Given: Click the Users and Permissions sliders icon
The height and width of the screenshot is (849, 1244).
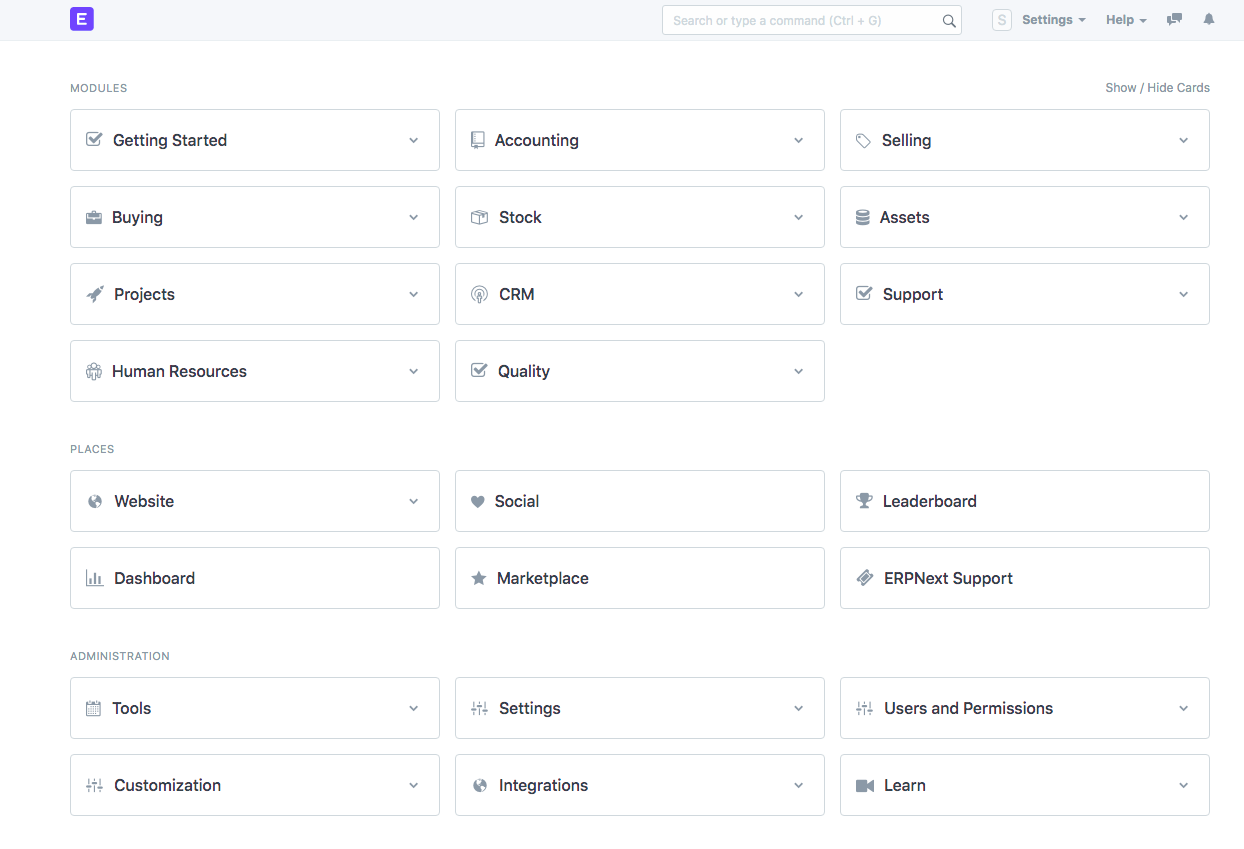Looking at the screenshot, I should [865, 708].
